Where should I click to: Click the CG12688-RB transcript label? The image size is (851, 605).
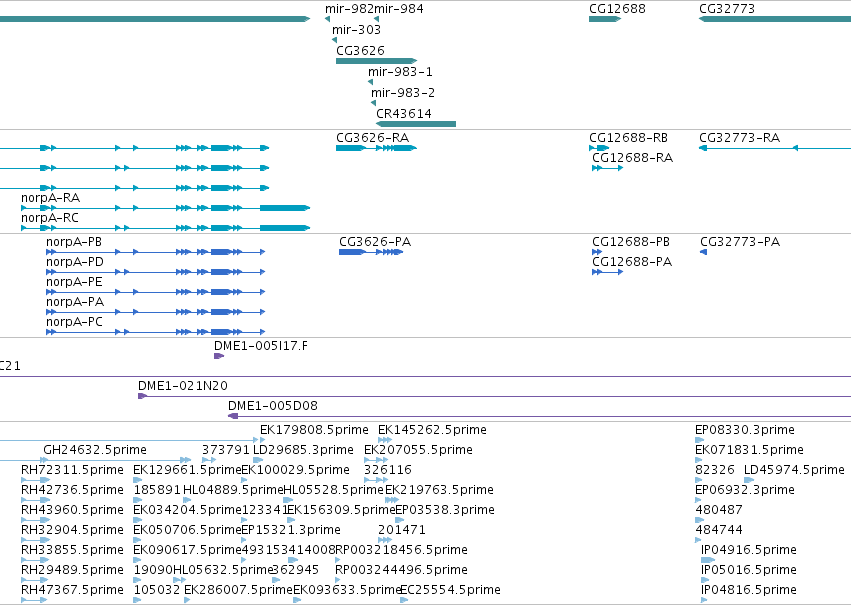point(628,138)
